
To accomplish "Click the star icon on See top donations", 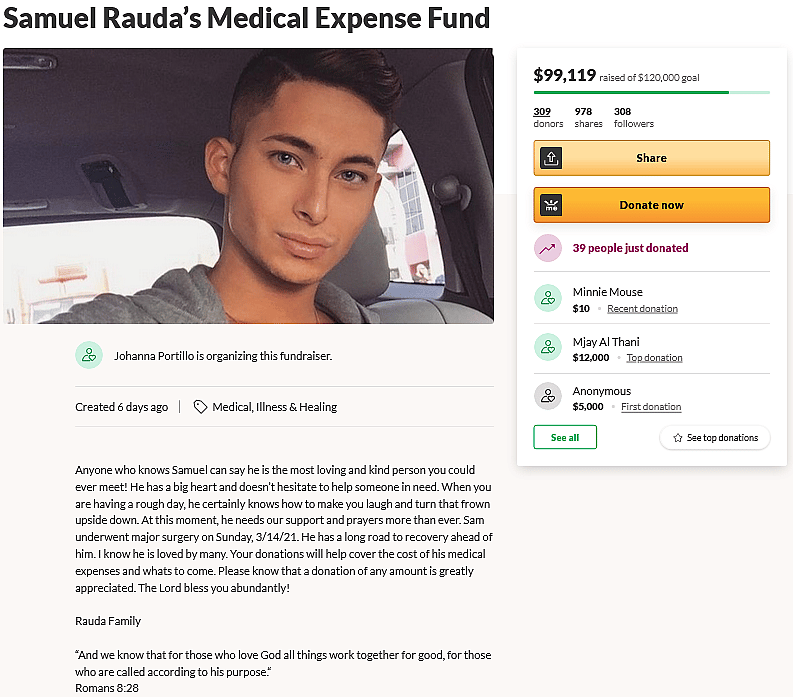I will click(x=678, y=438).
